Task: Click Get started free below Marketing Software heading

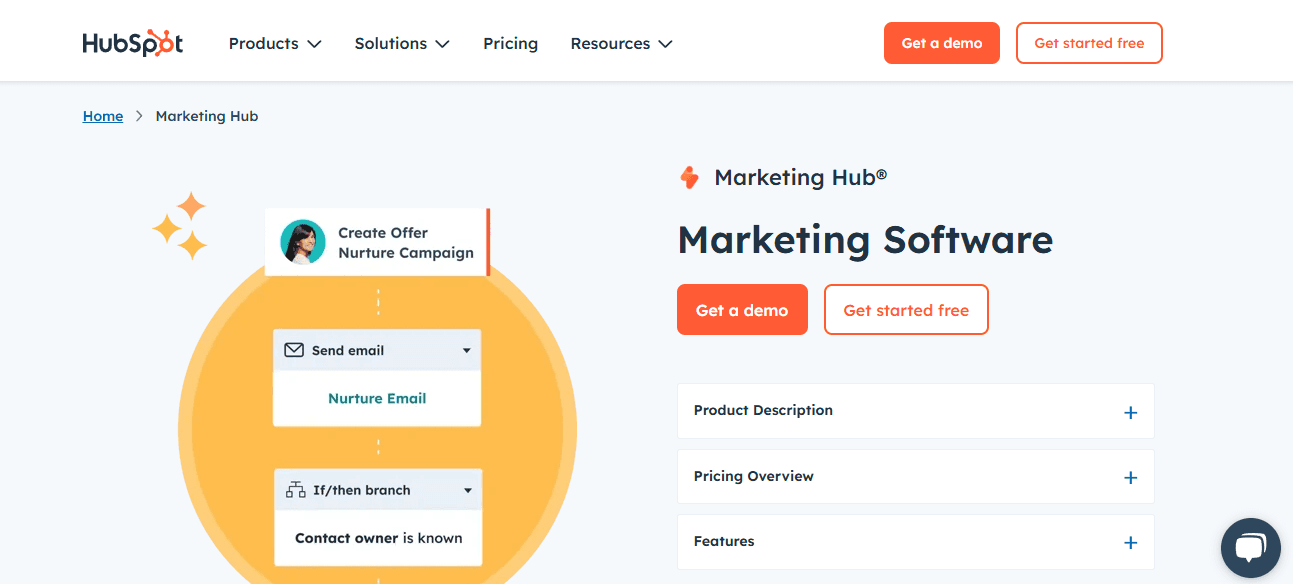Action: [x=905, y=309]
